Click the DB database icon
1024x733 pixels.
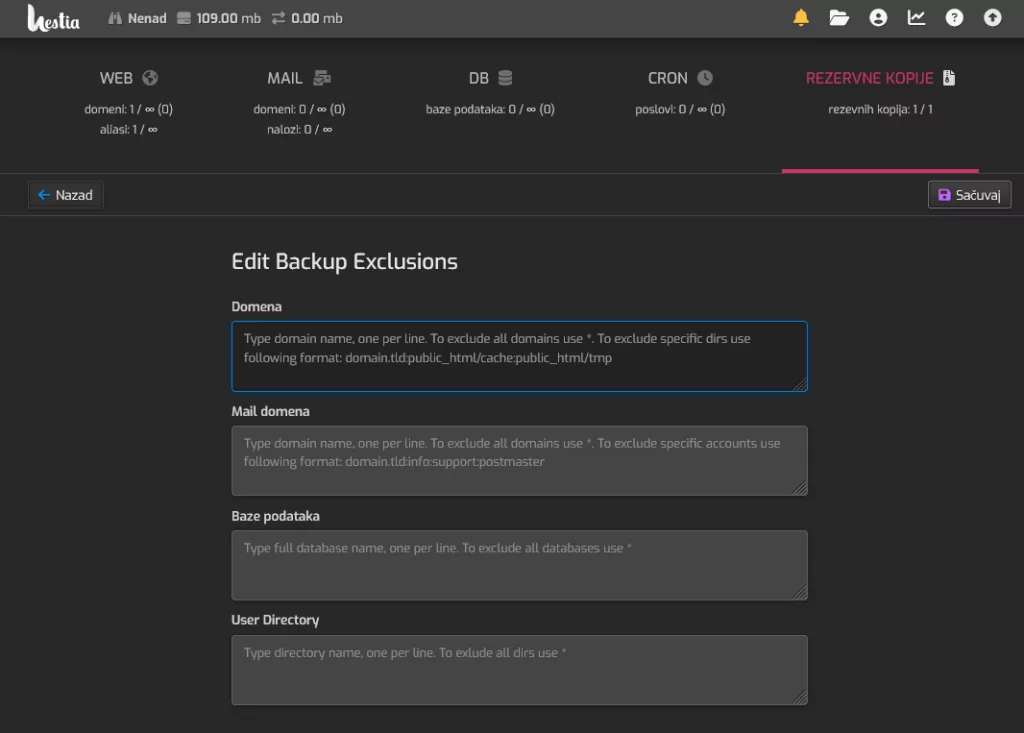pos(505,78)
